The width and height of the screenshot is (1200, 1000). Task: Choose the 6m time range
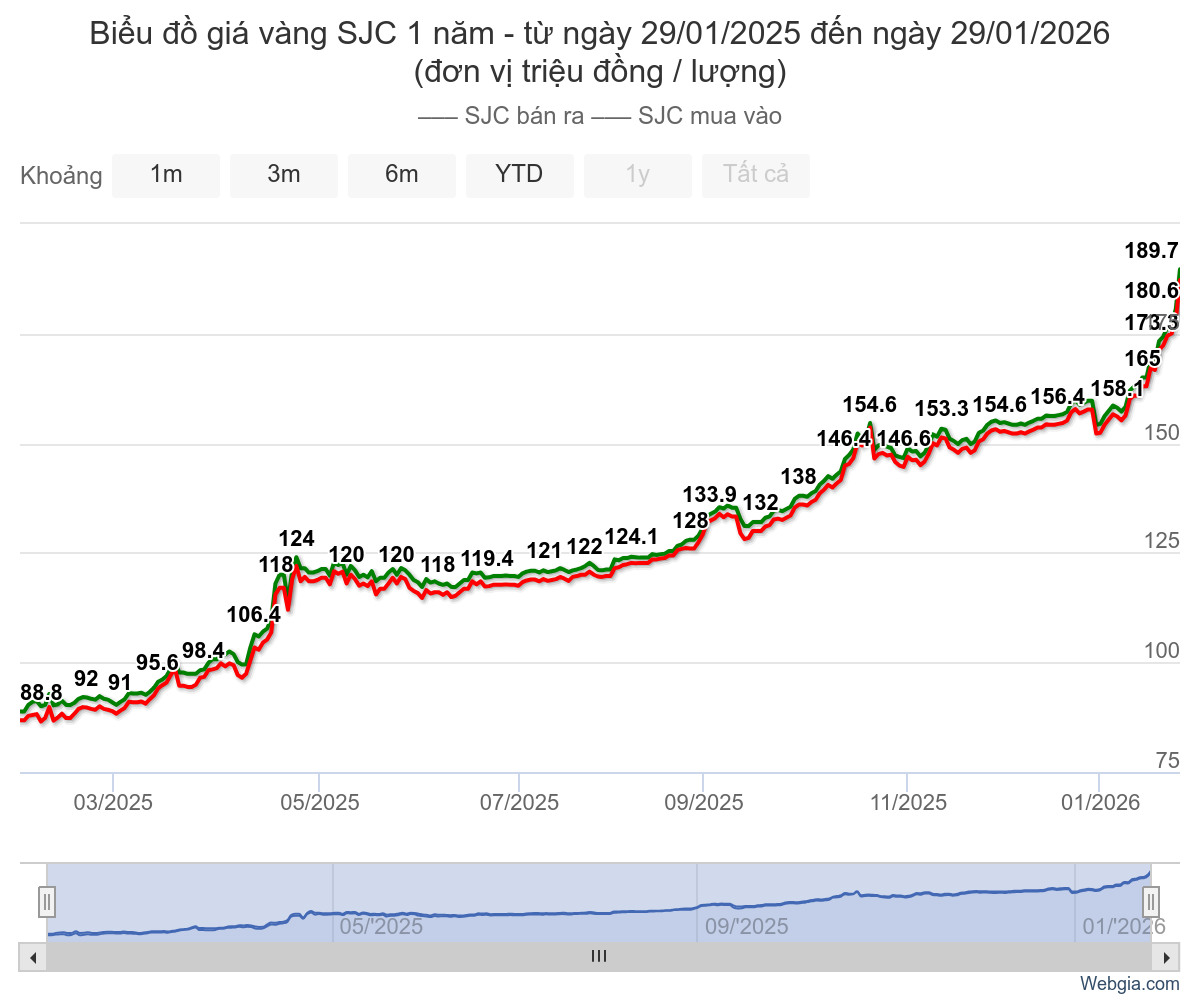(x=402, y=175)
